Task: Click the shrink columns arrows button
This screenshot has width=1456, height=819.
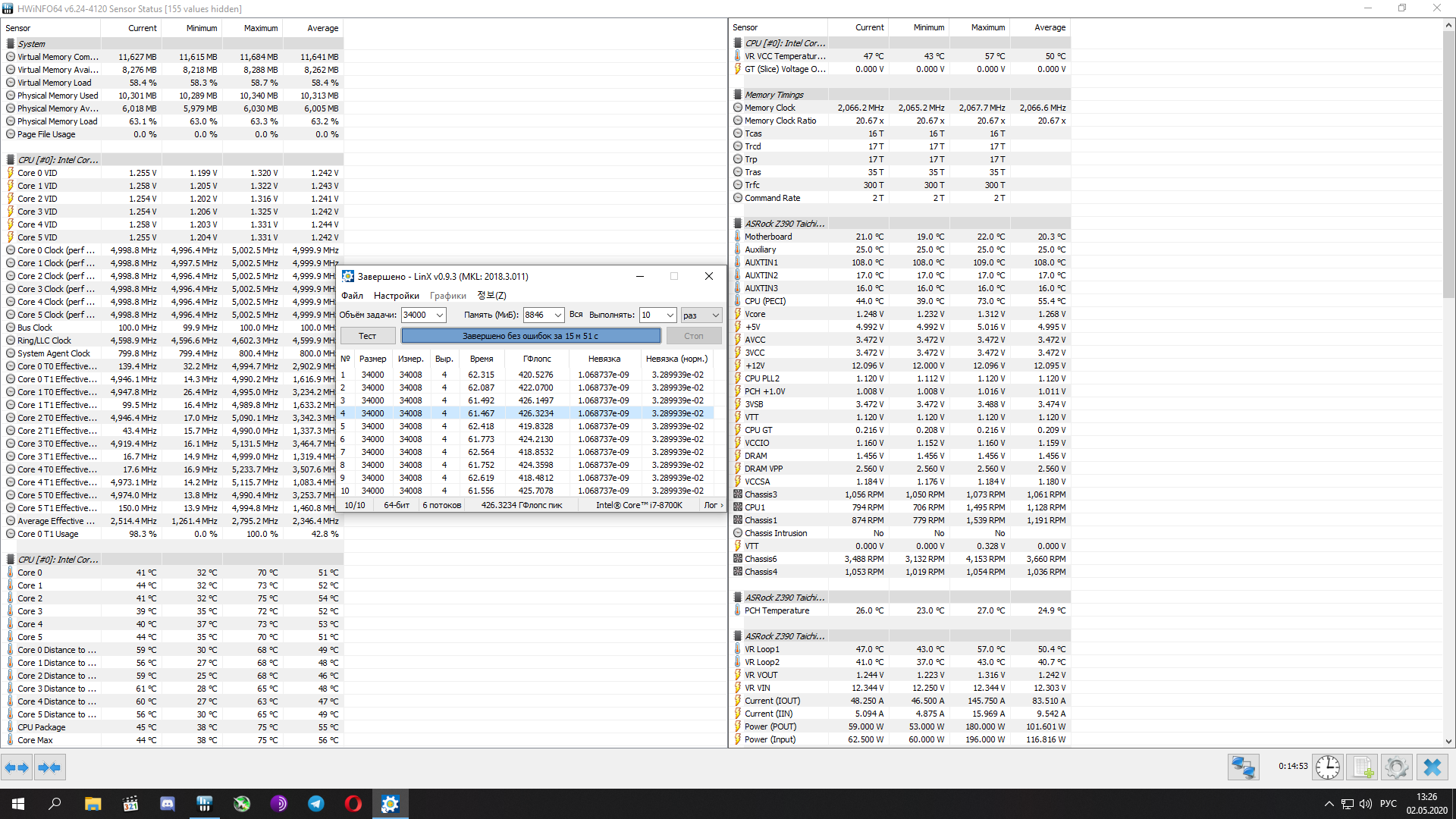Action: [x=50, y=767]
